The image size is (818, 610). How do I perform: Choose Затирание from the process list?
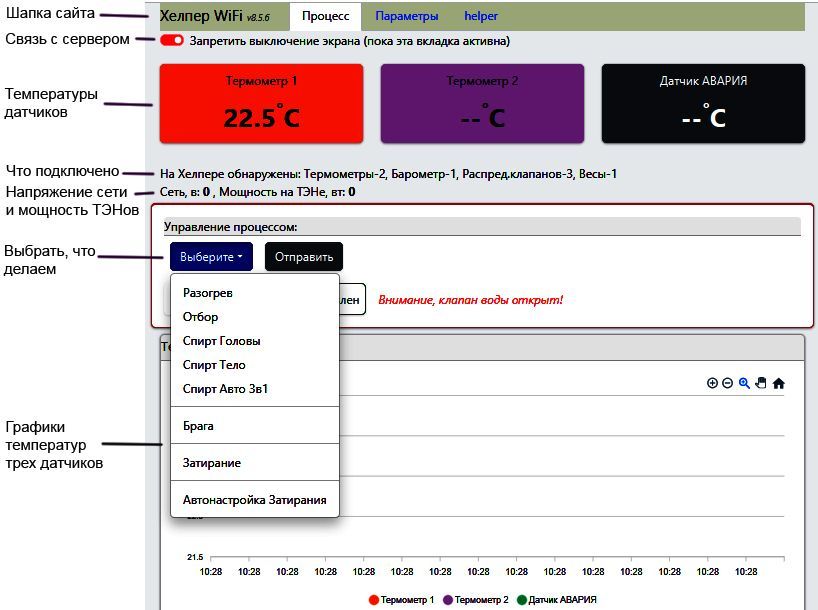[212, 463]
